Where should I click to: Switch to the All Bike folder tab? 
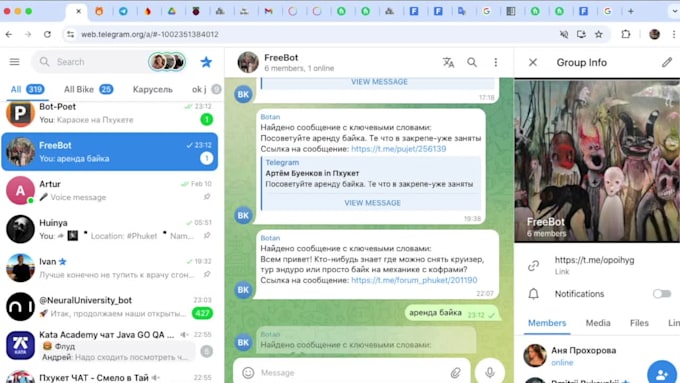coord(88,89)
